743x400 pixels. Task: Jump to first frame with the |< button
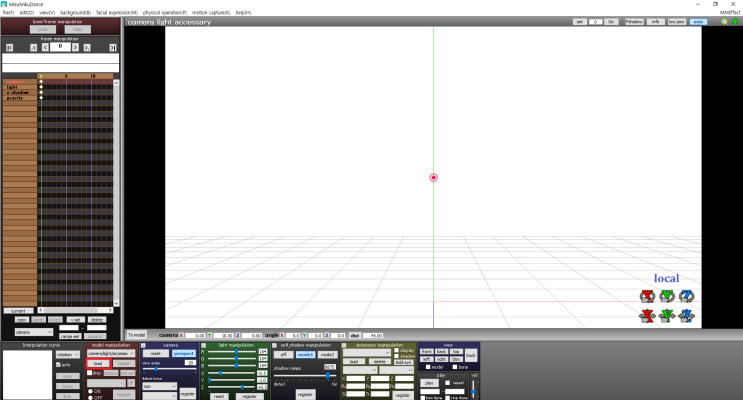[x=9, y=47]
